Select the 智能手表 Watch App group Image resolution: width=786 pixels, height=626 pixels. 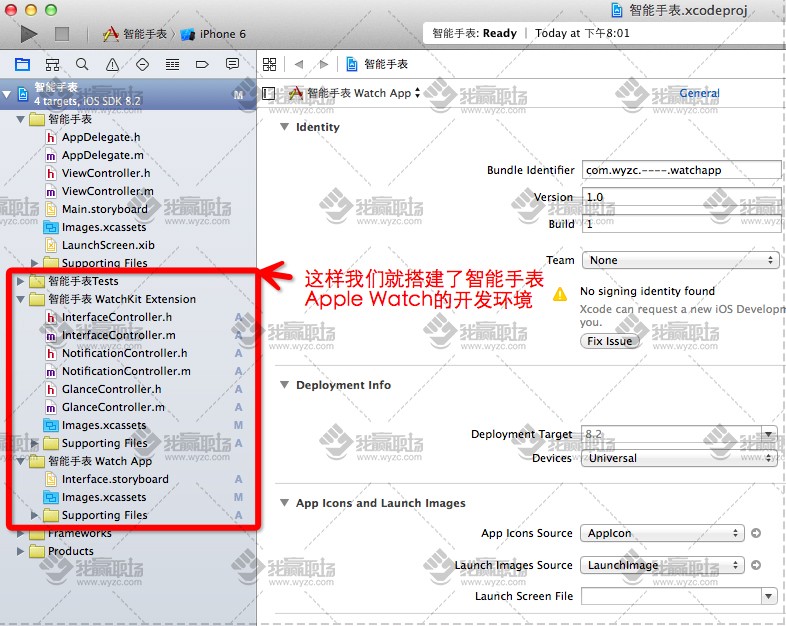(99, 461)
